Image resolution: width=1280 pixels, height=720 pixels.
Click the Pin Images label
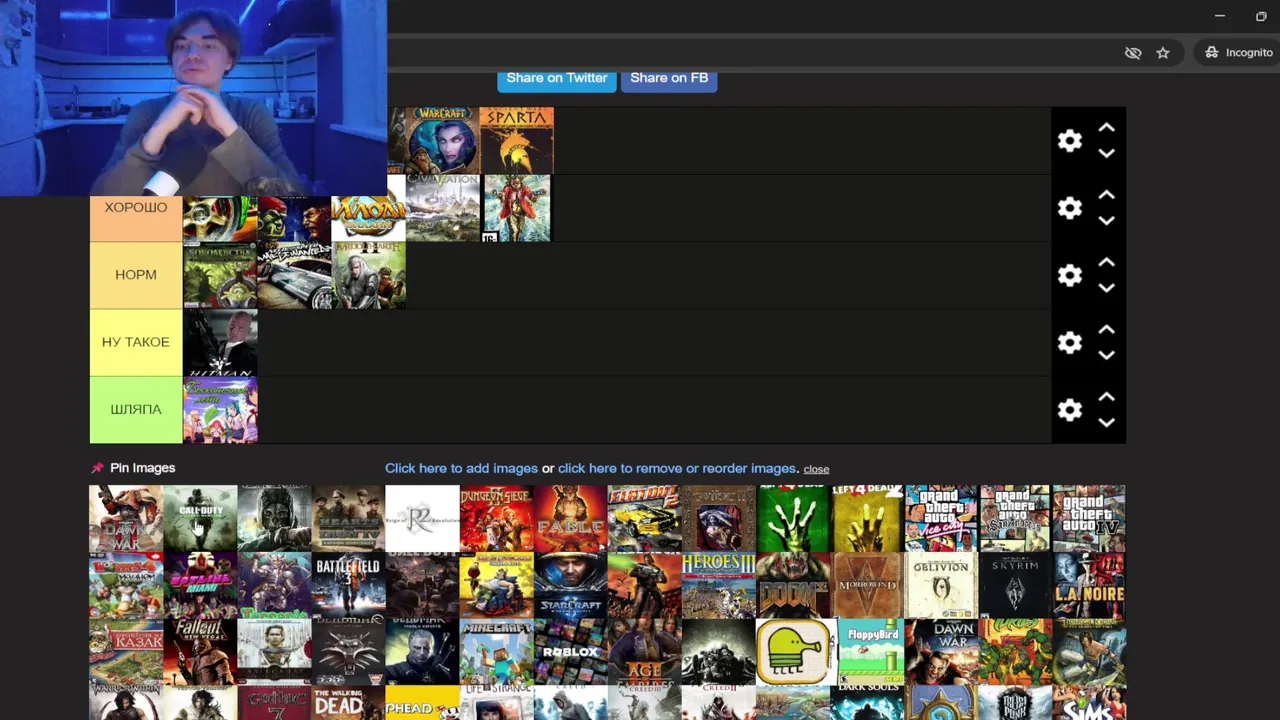click(142, 468)
